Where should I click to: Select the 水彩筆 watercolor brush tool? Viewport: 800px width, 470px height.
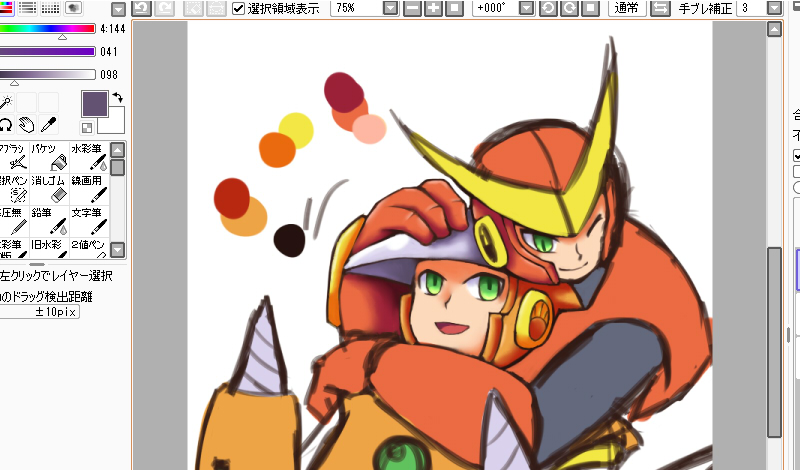coord(89,157)
